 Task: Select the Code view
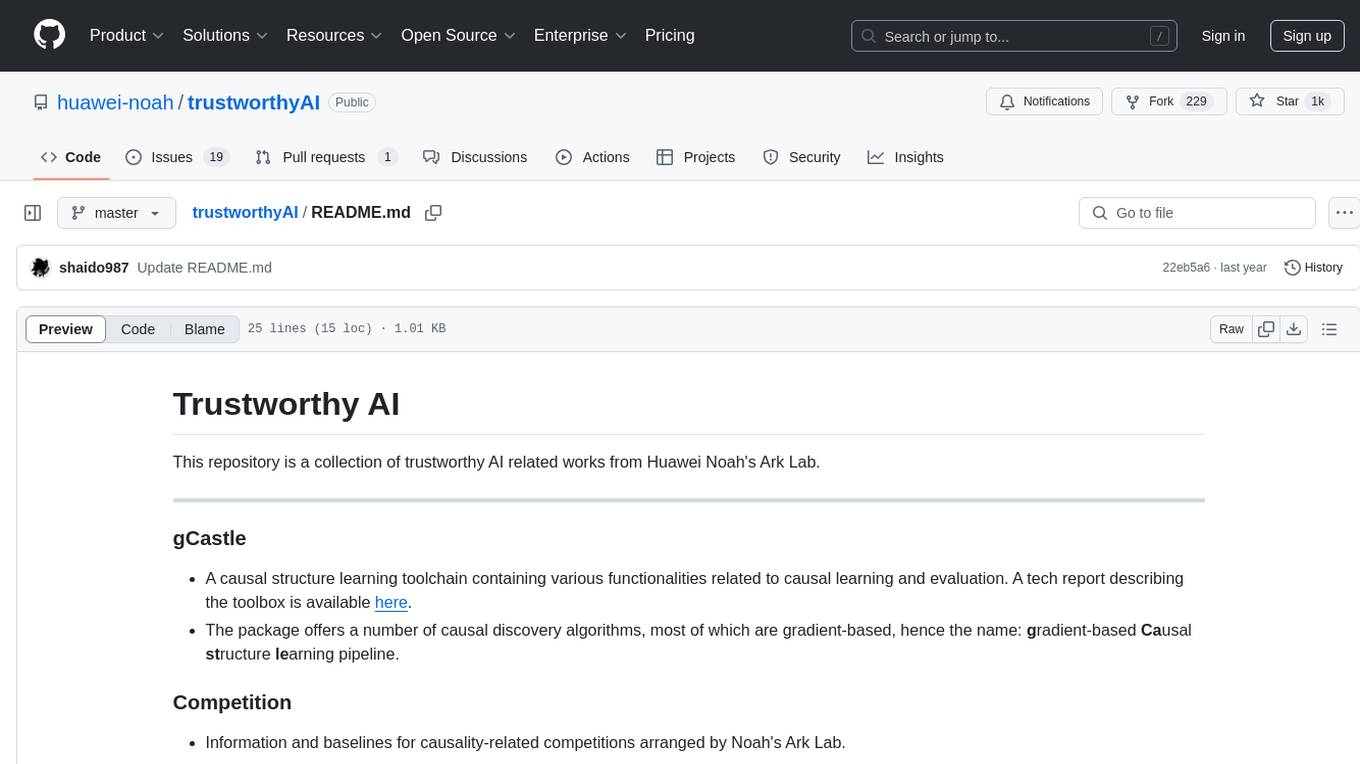click(138, 329)
